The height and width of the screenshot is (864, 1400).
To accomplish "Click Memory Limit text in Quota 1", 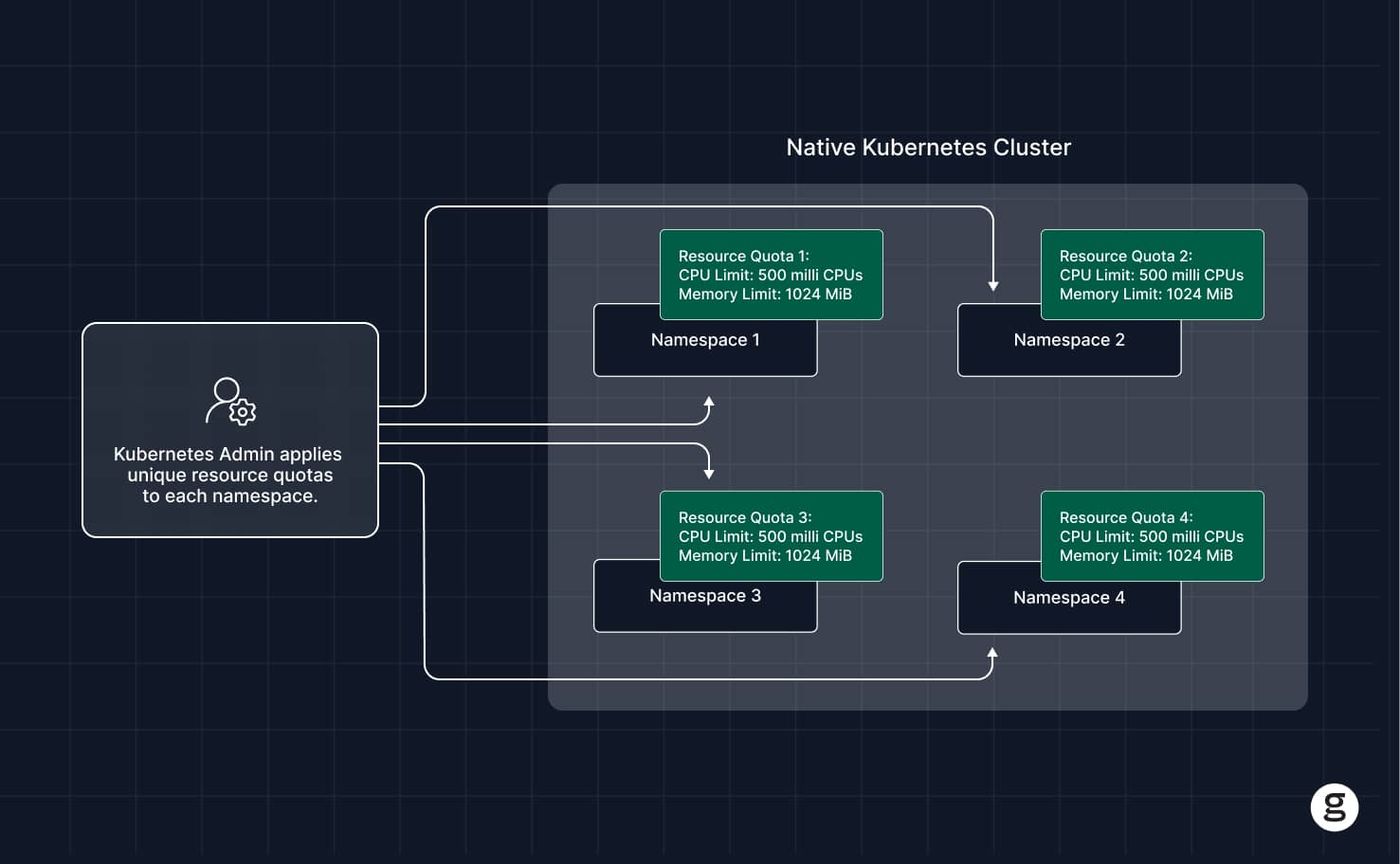I will (765, 294).
